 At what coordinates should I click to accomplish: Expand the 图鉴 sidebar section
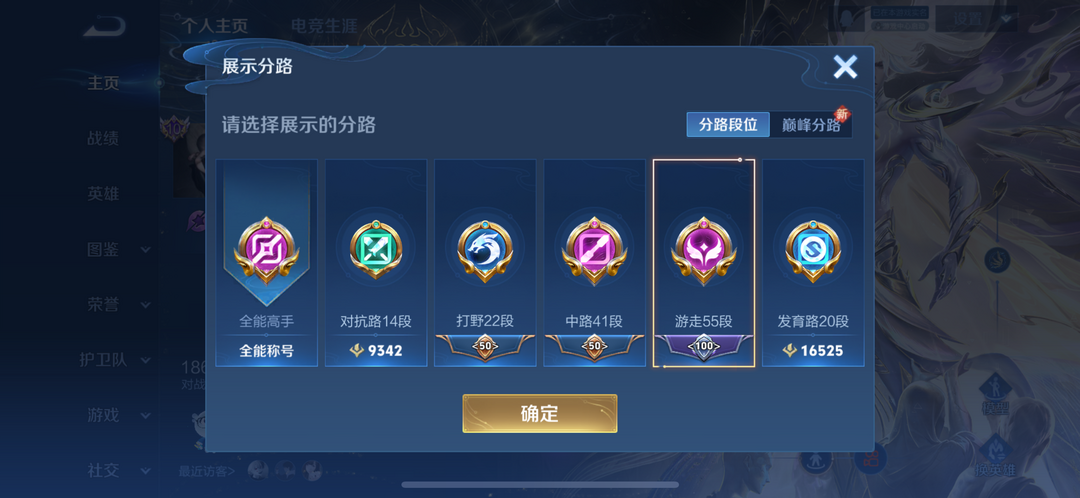point(118,249)
